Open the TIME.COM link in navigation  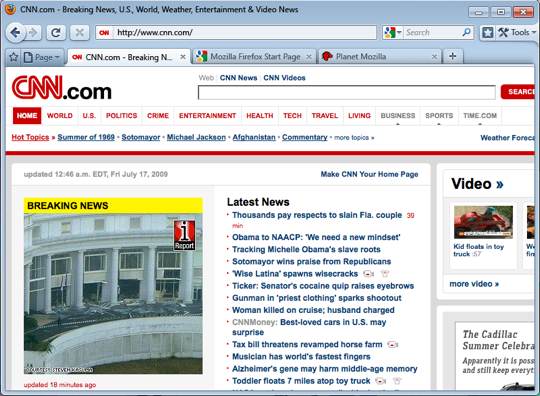tap(480, 116)
